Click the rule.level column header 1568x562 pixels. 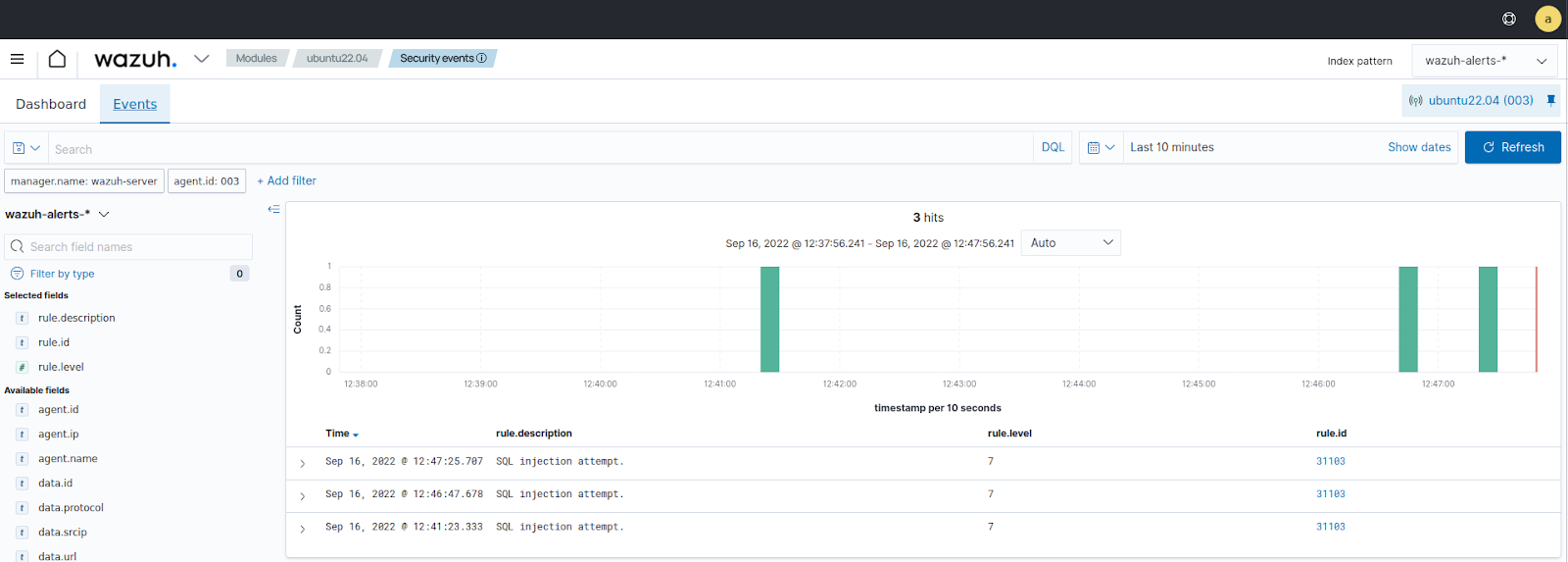coord(1009,434)
